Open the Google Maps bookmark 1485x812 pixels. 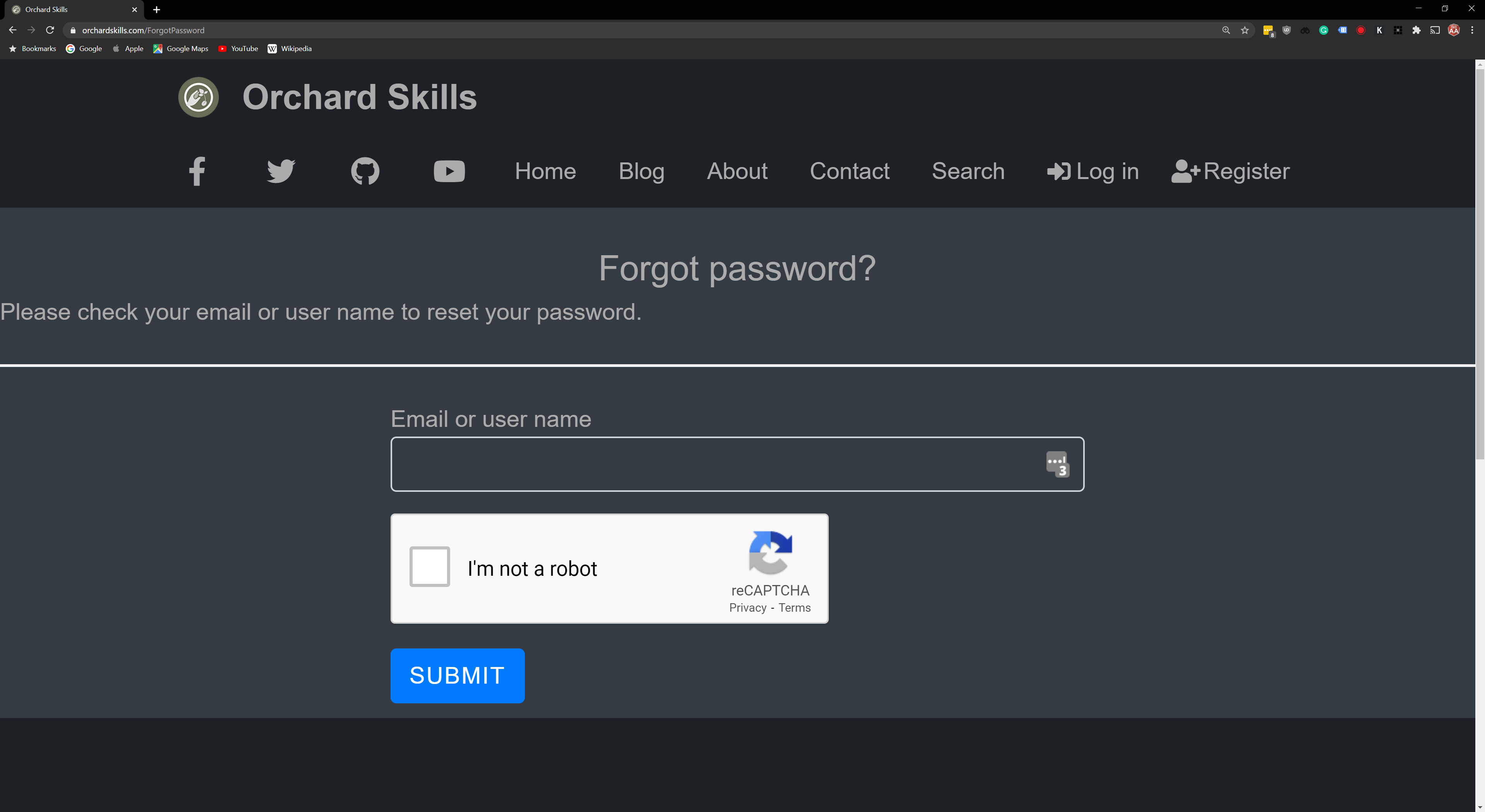tap(181, 48)
